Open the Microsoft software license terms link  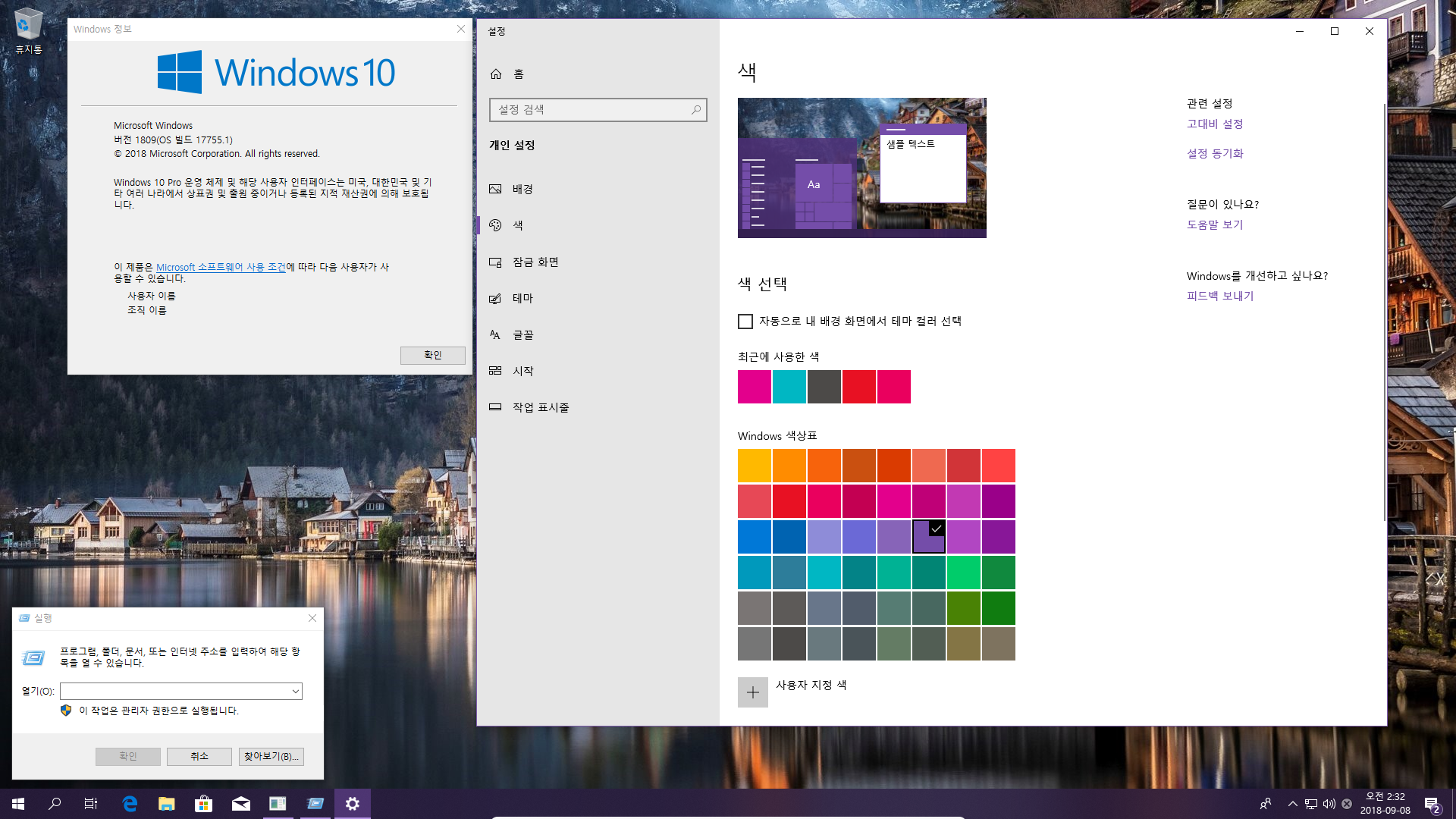tap(221, 267)
